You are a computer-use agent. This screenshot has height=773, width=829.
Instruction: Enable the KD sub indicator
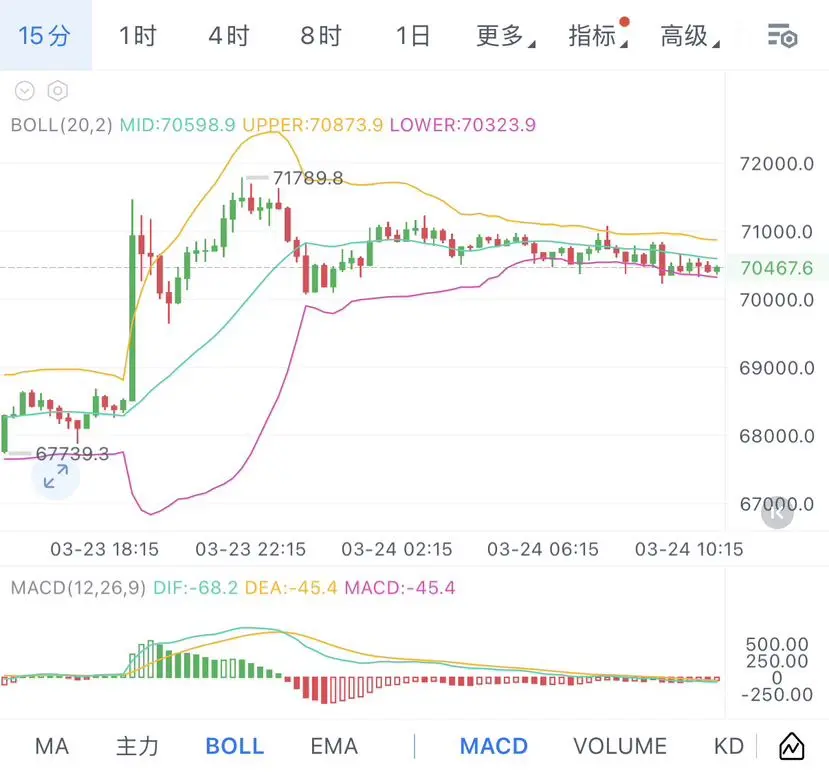(x=729, y=746)
